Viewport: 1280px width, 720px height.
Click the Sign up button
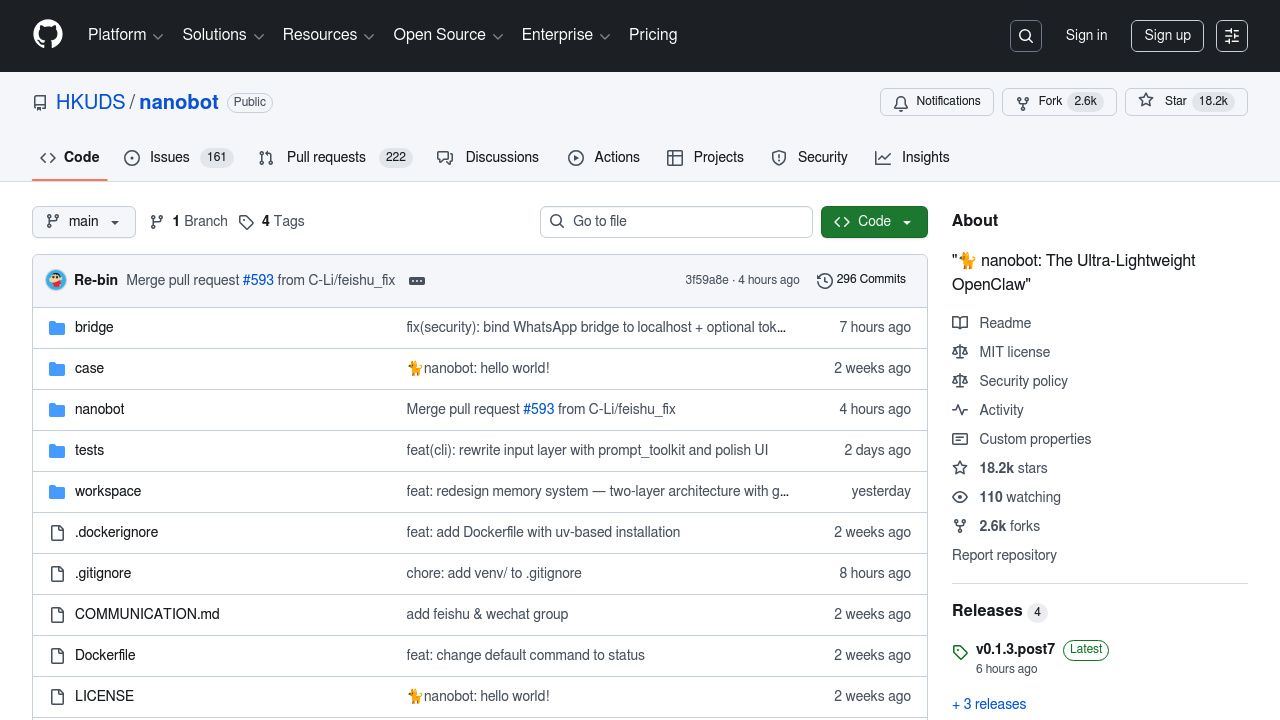1167,36
